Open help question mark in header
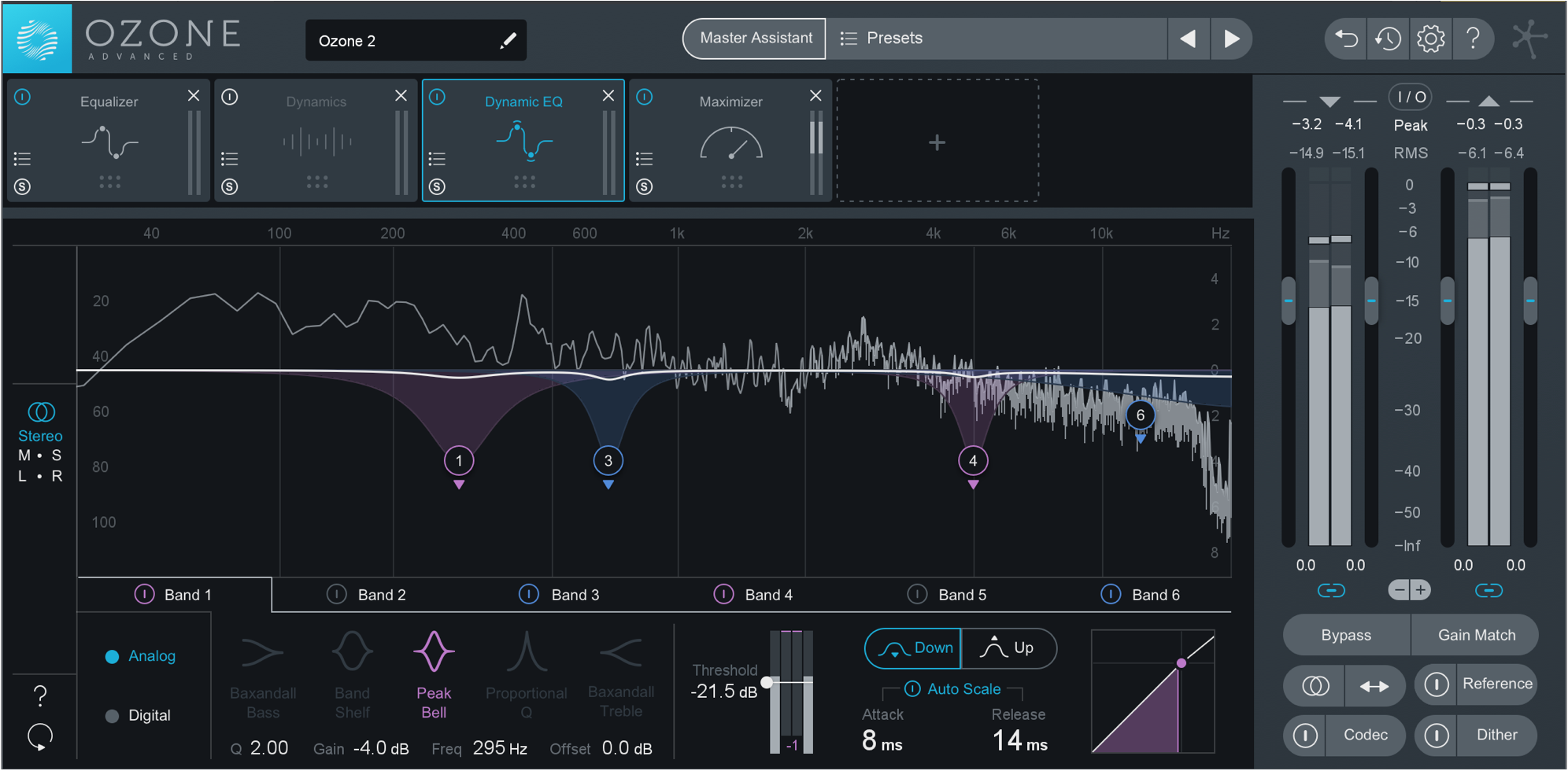This screenshot has height=771, width=1568. 1473,39
